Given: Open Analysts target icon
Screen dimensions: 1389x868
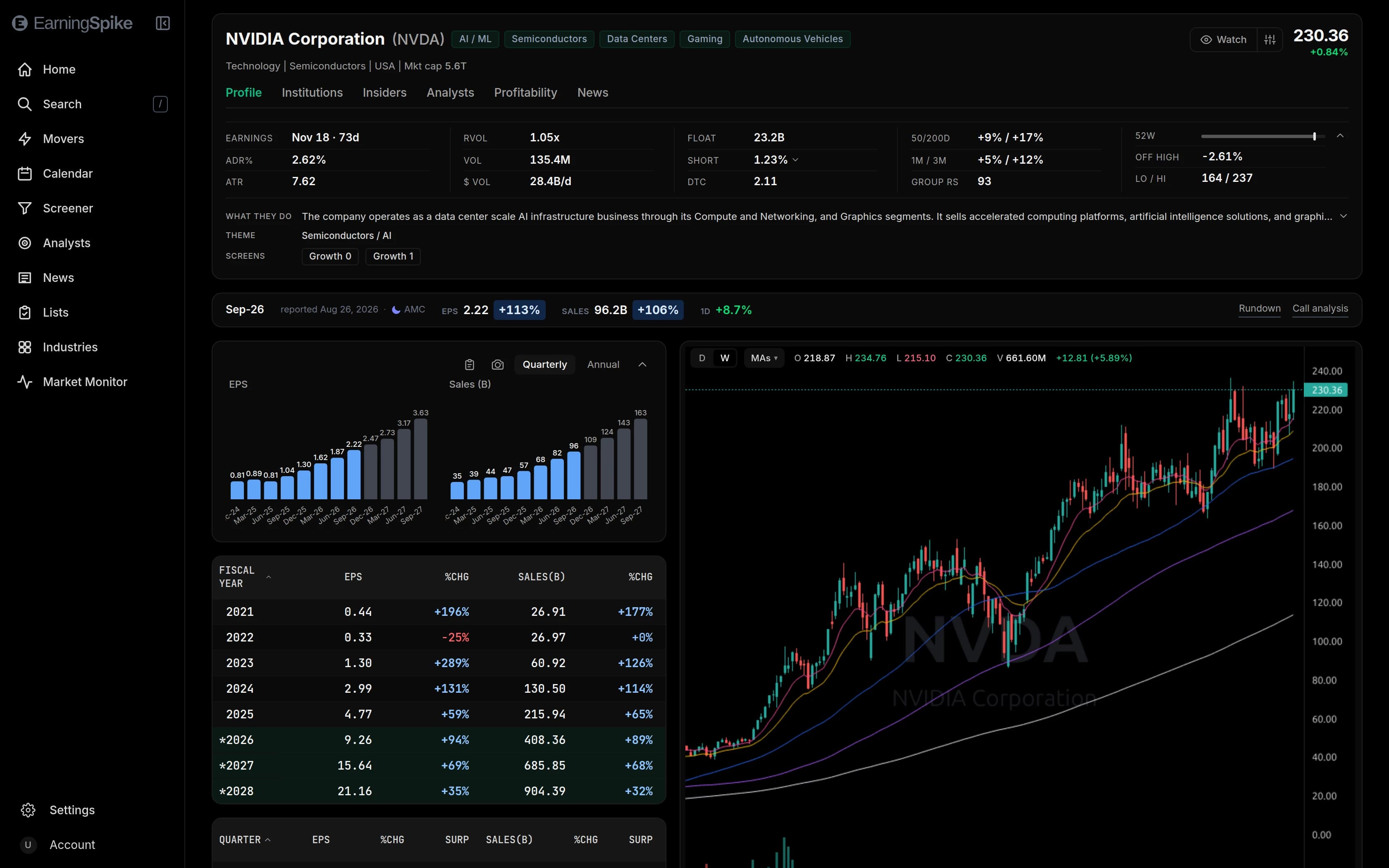Looking at the screenshot, I should pyautogui.click(x=25, y=243).
